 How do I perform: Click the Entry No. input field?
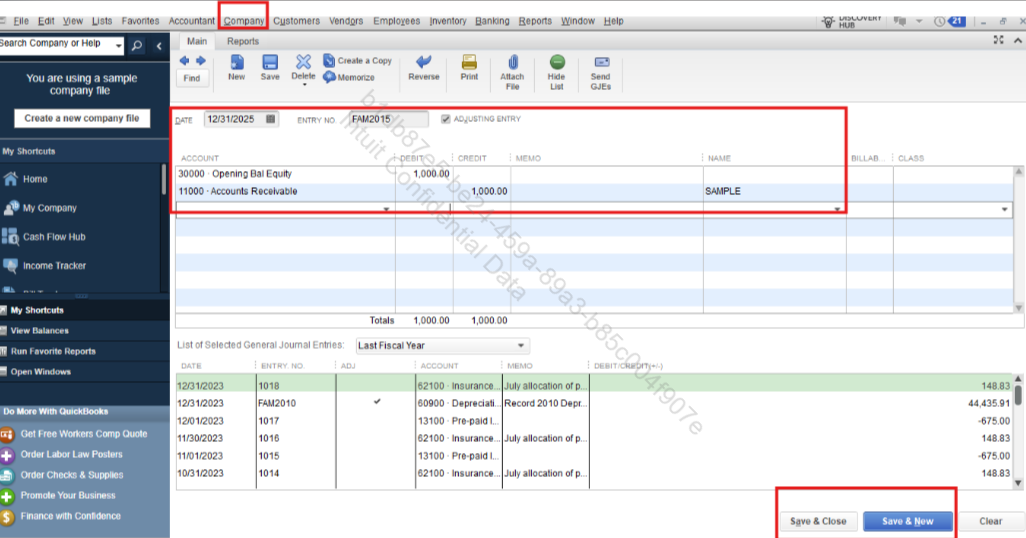388,119
